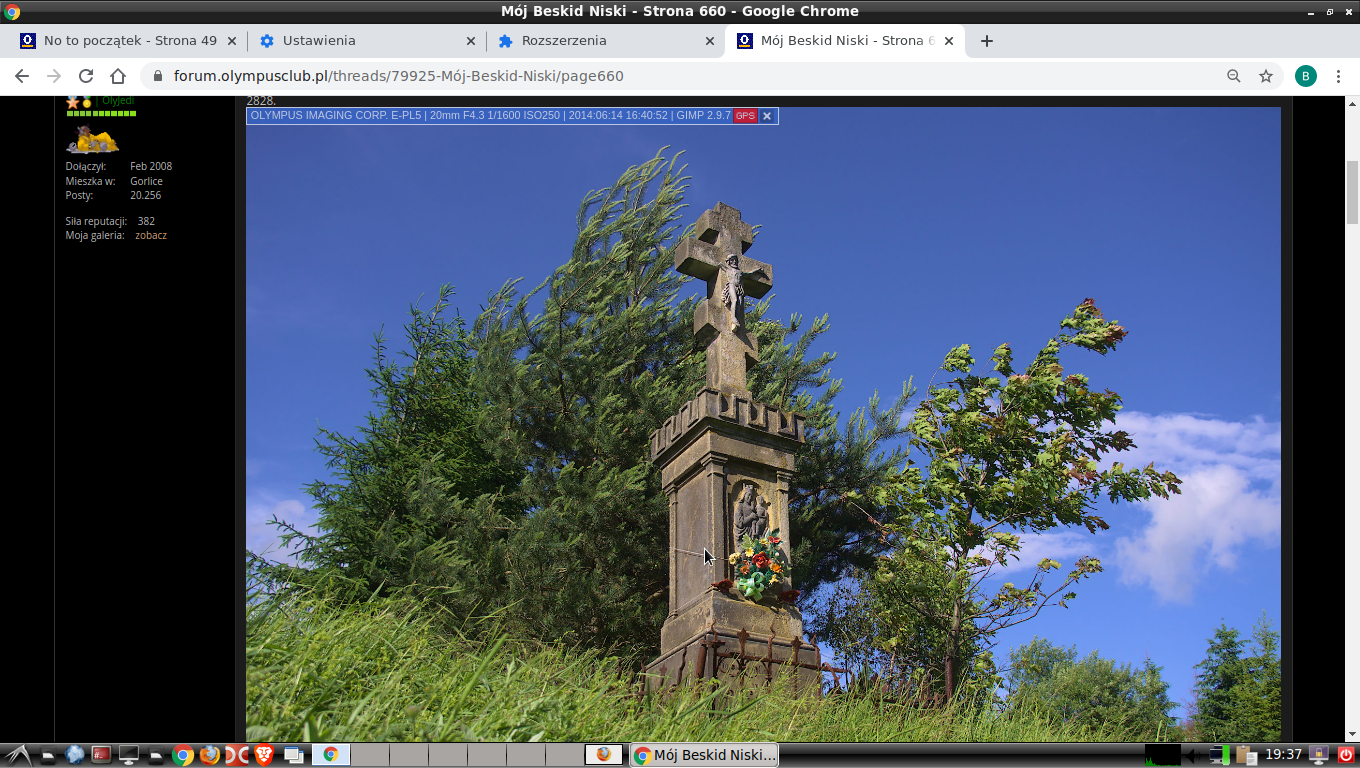The height and width of the screenshot is (768, 1360).
Task: Bookmark this page with the star icon
Action: pyautogui.click(x=1266, y=76)
